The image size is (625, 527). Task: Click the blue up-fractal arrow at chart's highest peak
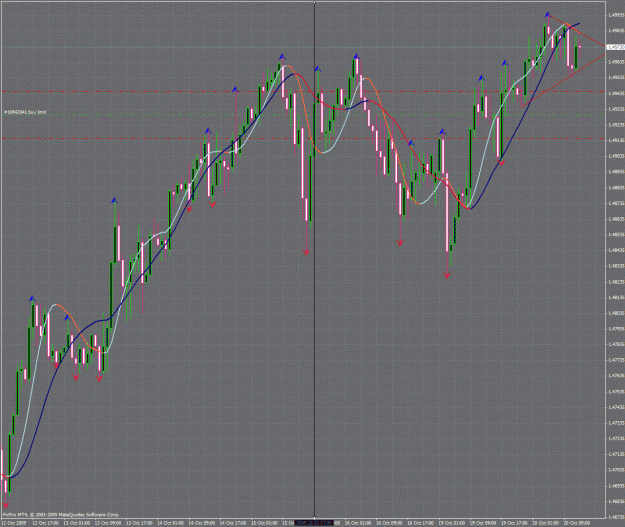(548, 15)
